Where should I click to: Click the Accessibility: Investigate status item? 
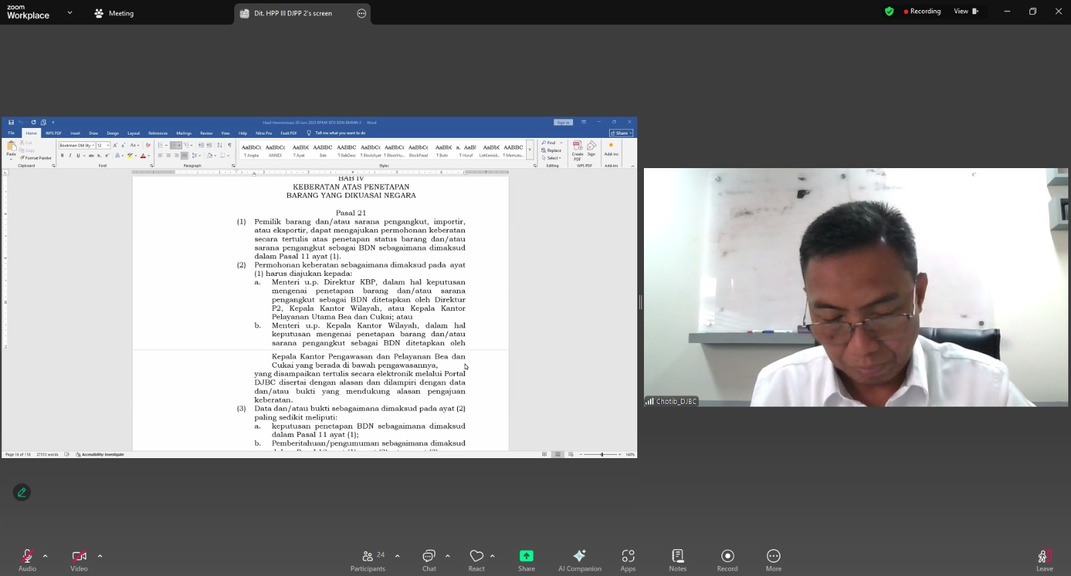tap(100, 454)
